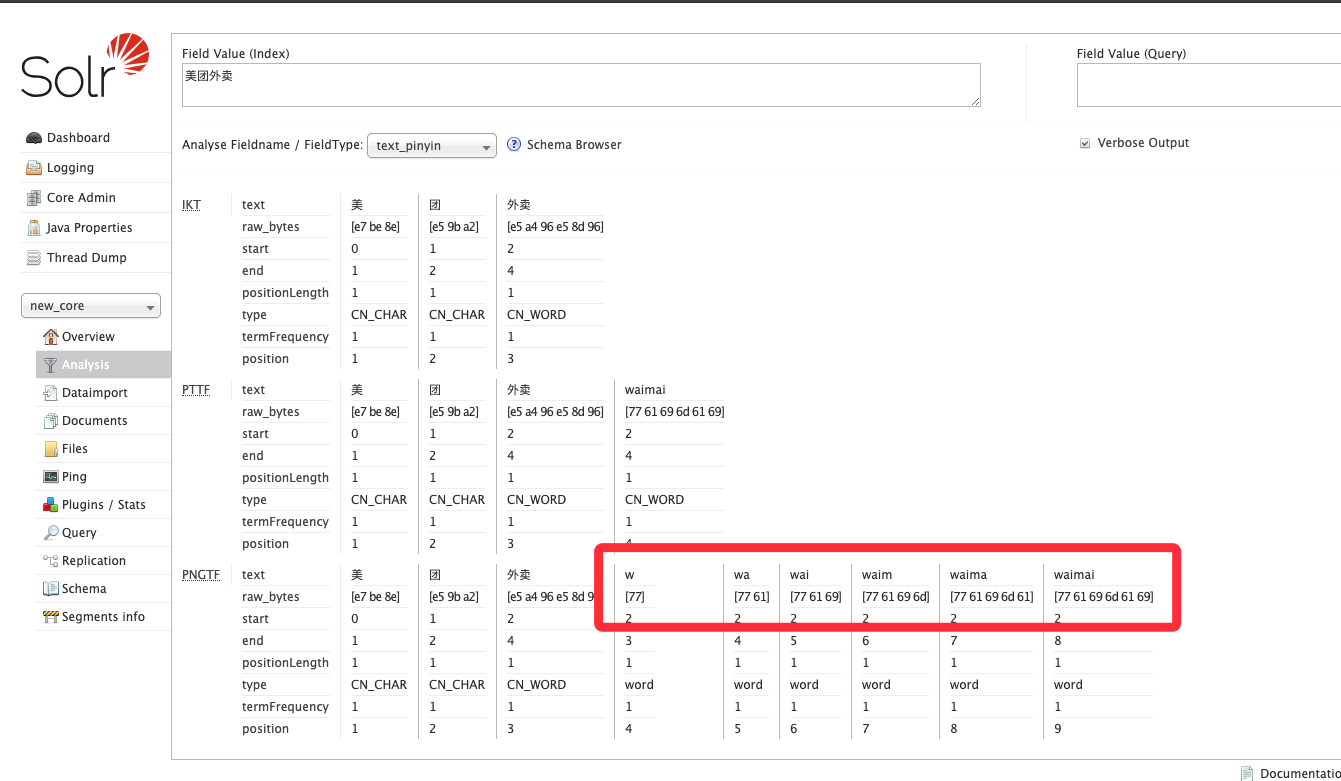Click the Files folder icon
The height and width of the screenshot is (781, 1341).
point(51,449)
